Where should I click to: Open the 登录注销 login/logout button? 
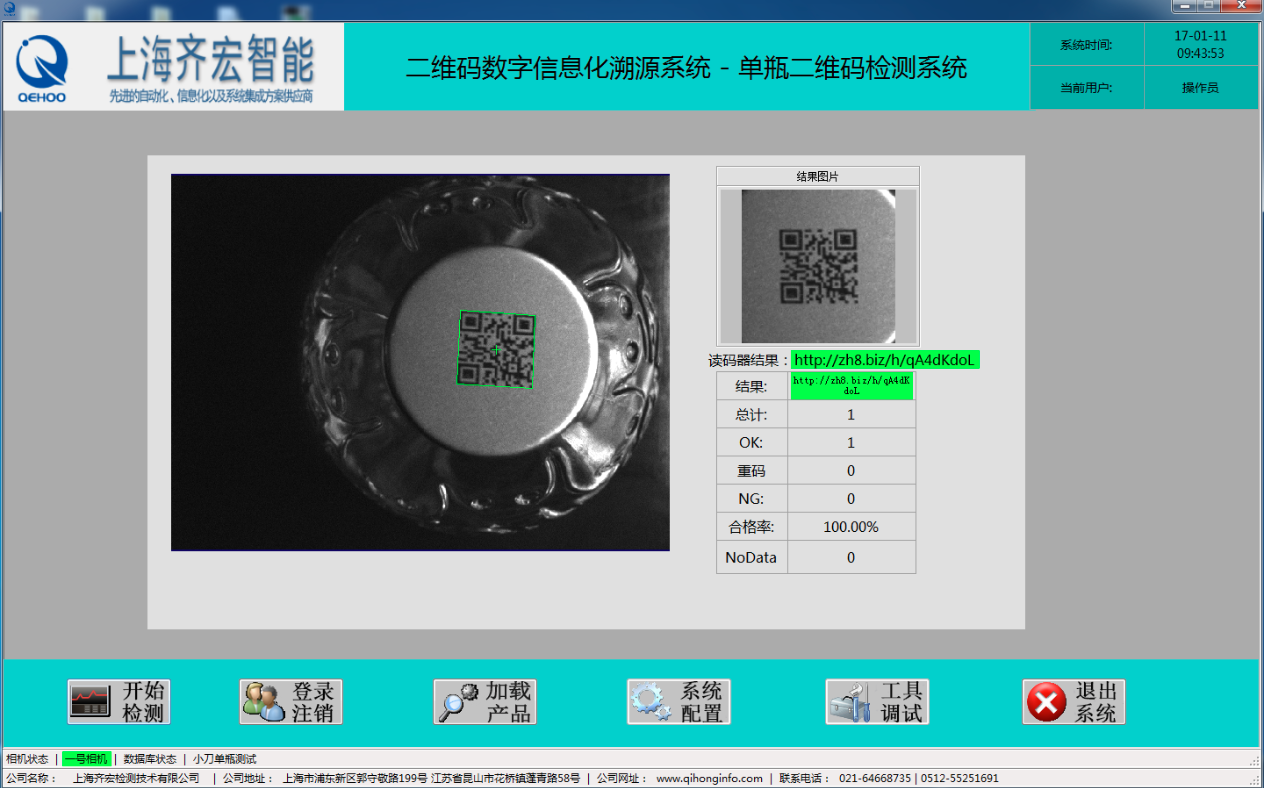[291, 702]
